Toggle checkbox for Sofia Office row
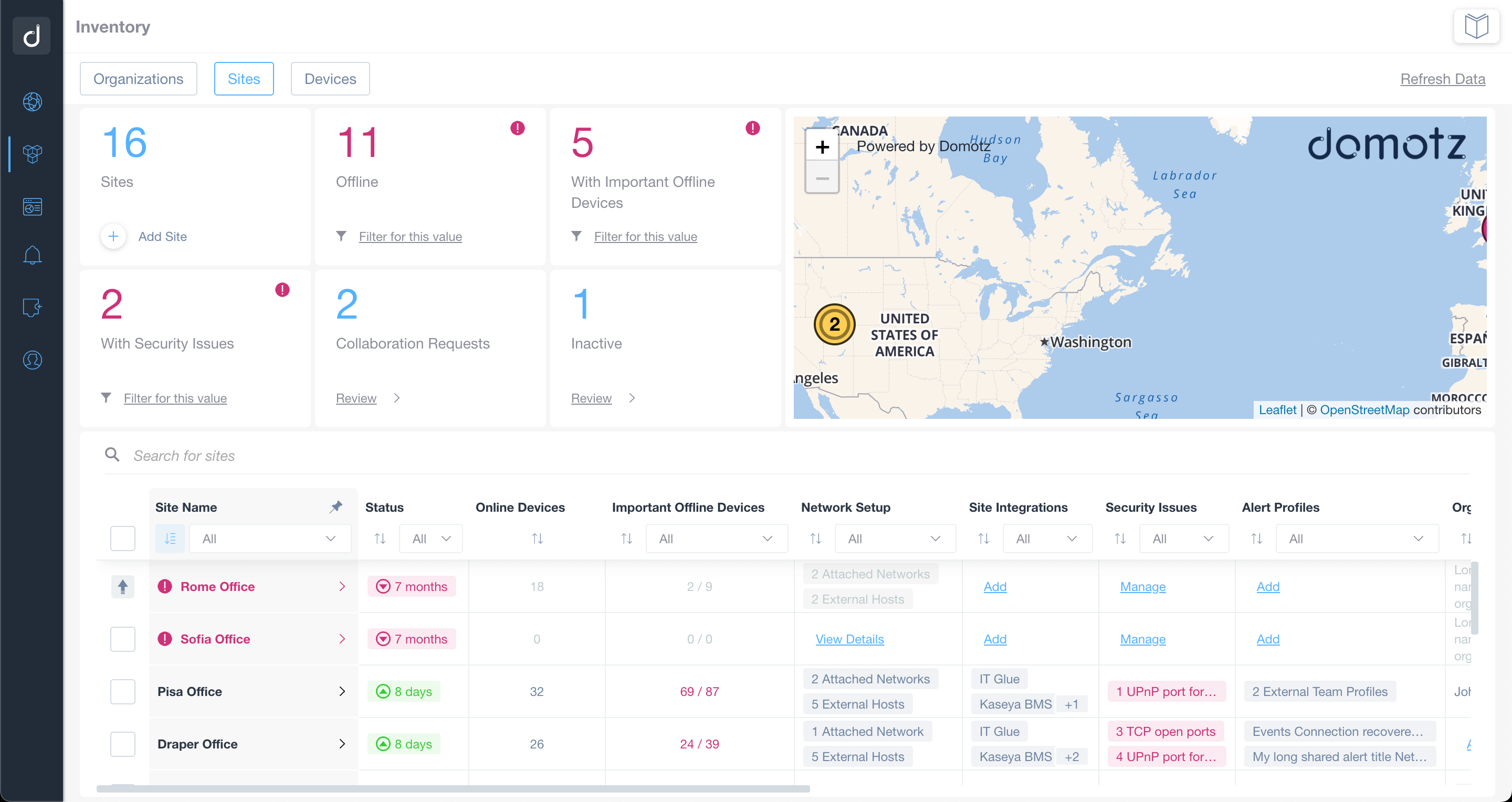 (x=122, y=638)
